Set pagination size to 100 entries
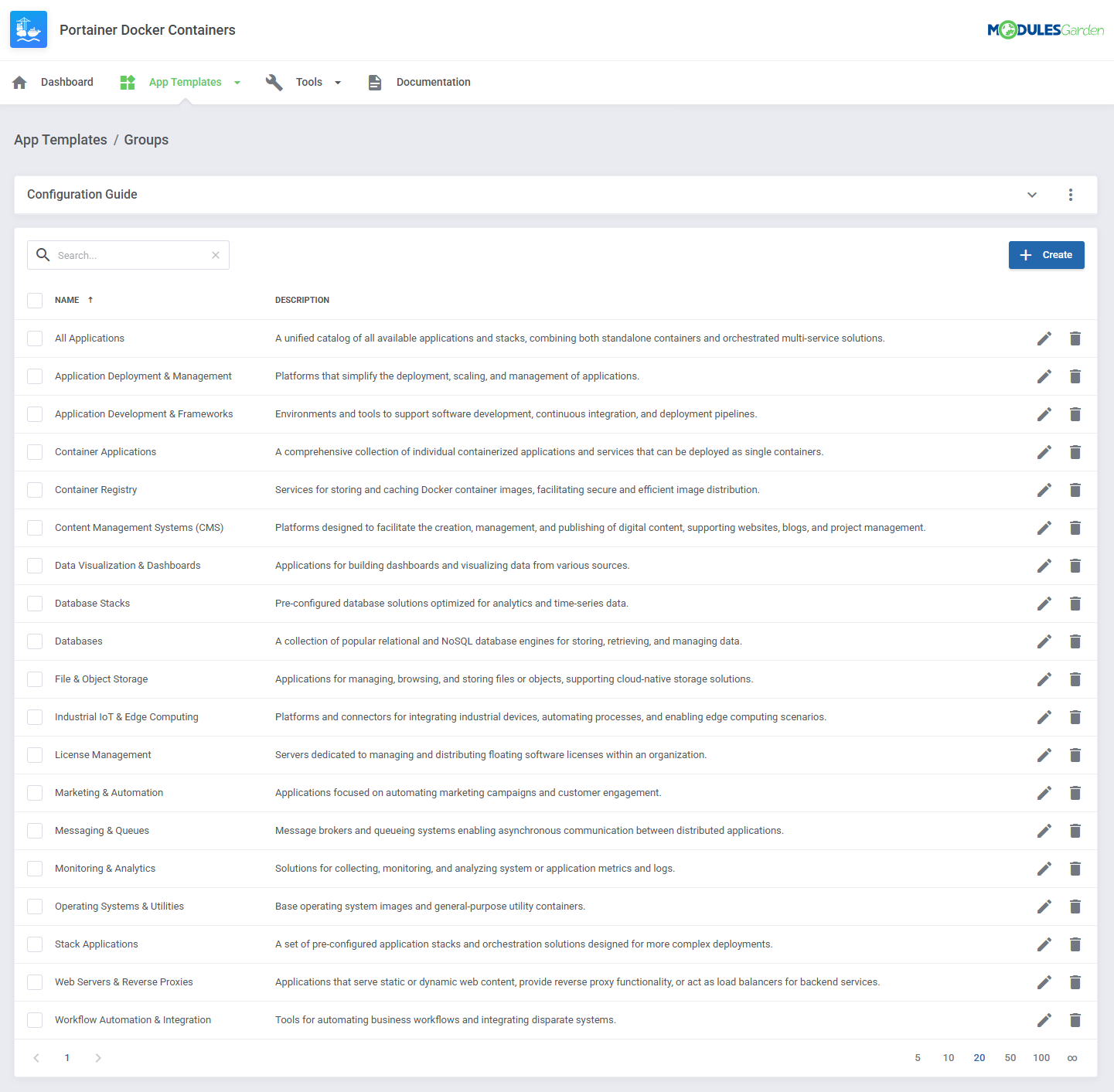Image resolution: width=1114 pixels, height=1092 pixels. (1041, 1057)
